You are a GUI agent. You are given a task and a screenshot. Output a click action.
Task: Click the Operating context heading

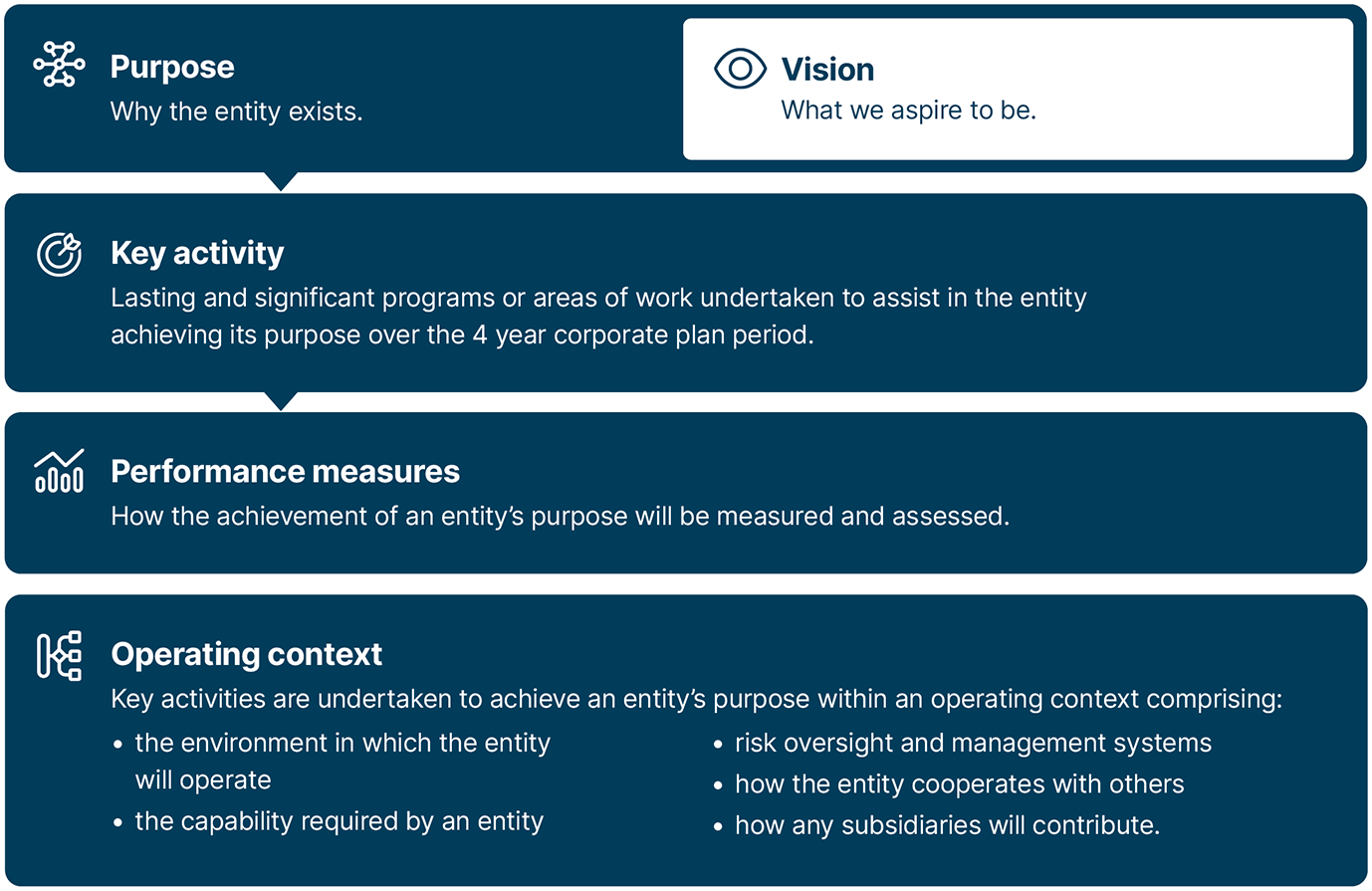coord(246,654)
